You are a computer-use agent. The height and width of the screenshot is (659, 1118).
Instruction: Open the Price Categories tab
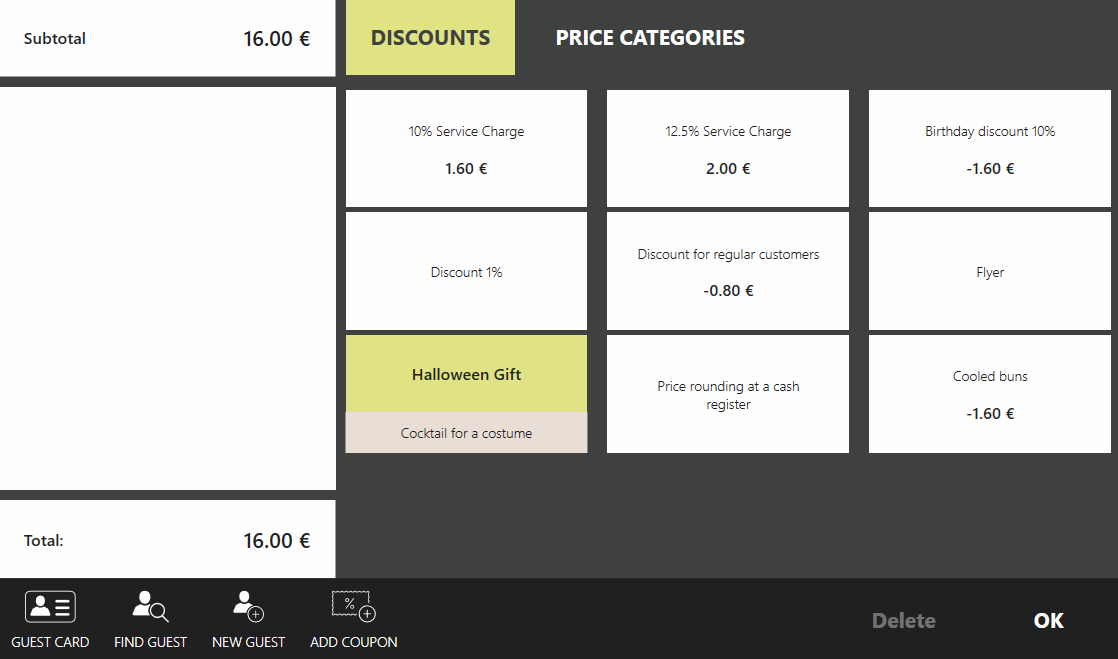(x=650, y=38)
